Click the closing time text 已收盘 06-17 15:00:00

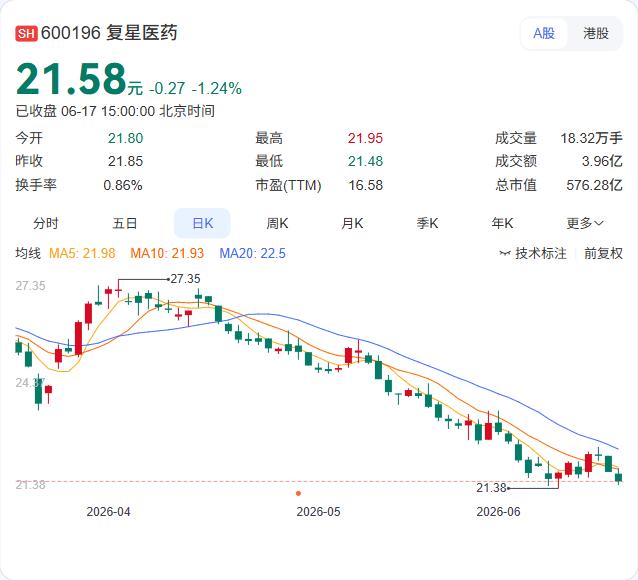pyautogui.click(x=85, y=111)
